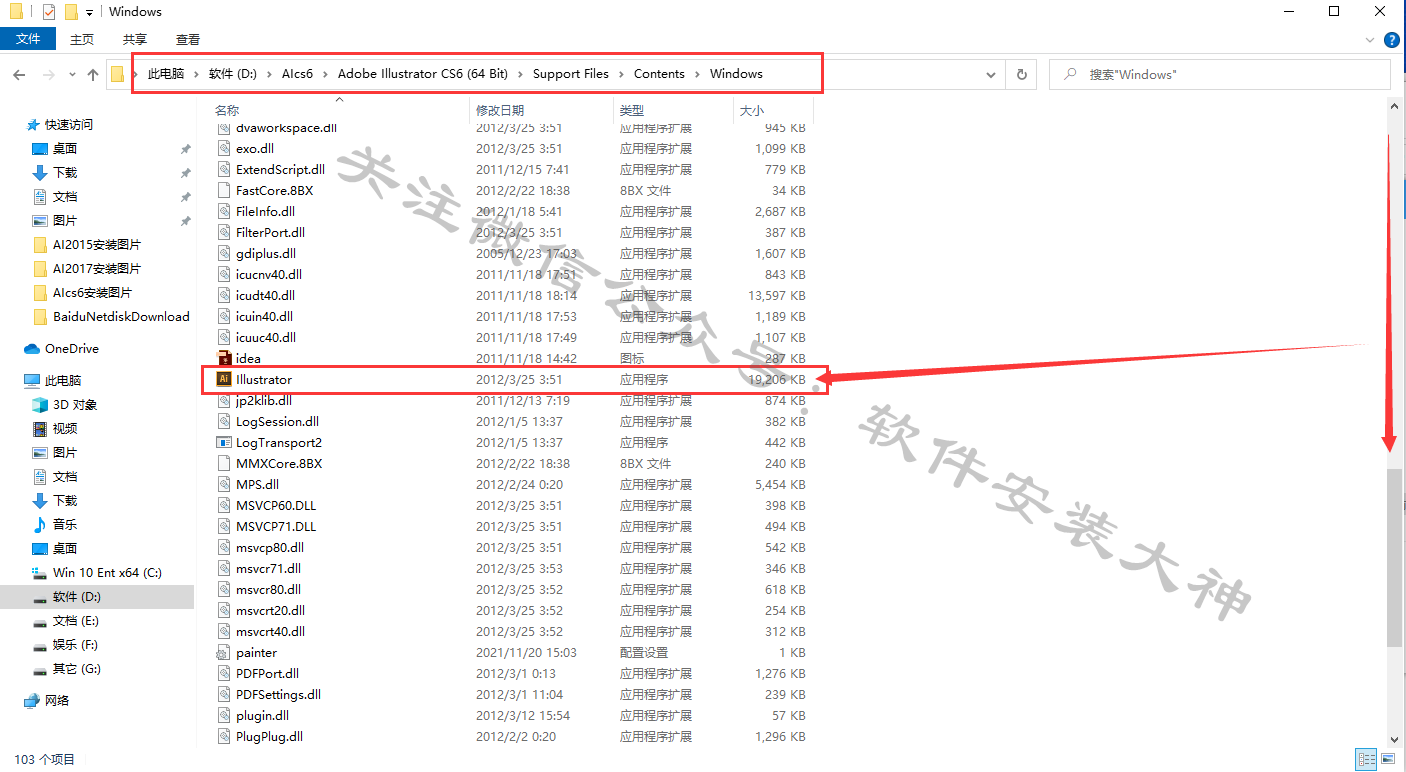This screenshot has height=772, width=1406.
Task: Open the 查看 ribbon tab
Action: (x=188, y=39)
